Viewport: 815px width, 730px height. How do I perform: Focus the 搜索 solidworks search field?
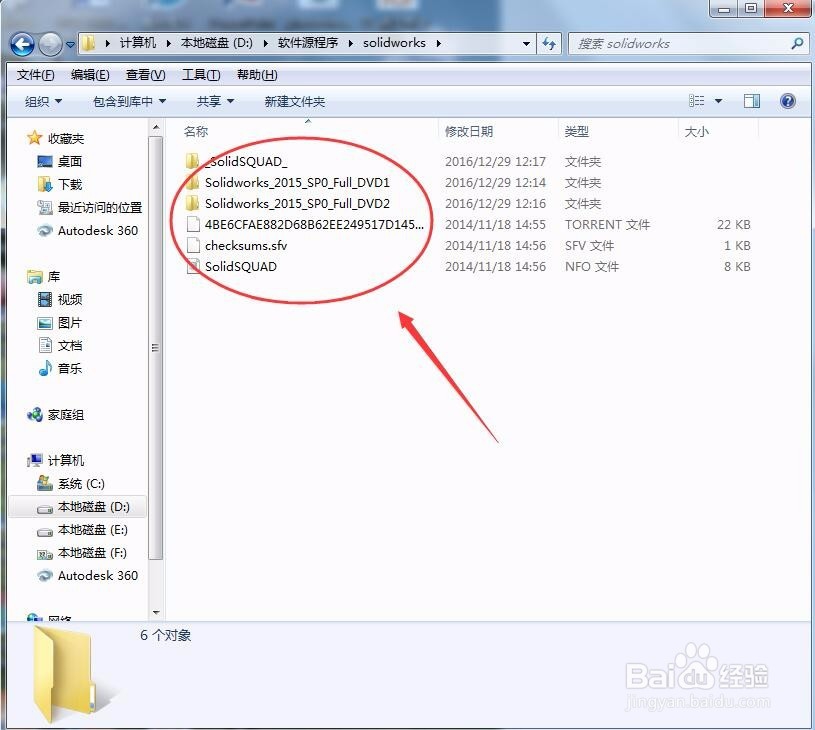688,44
